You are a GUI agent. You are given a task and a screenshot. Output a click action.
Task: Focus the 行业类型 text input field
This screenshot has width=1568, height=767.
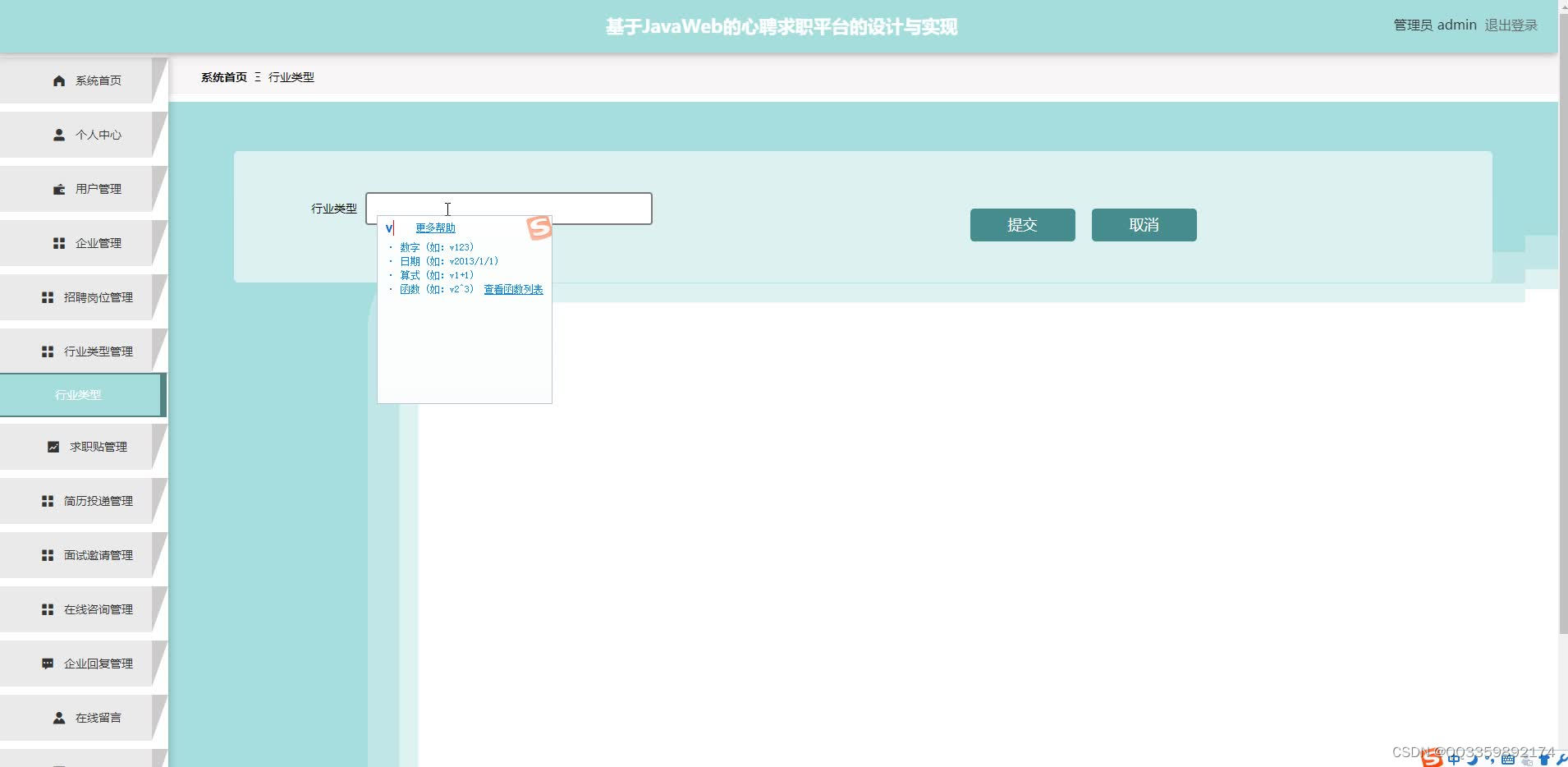[509, 209]
